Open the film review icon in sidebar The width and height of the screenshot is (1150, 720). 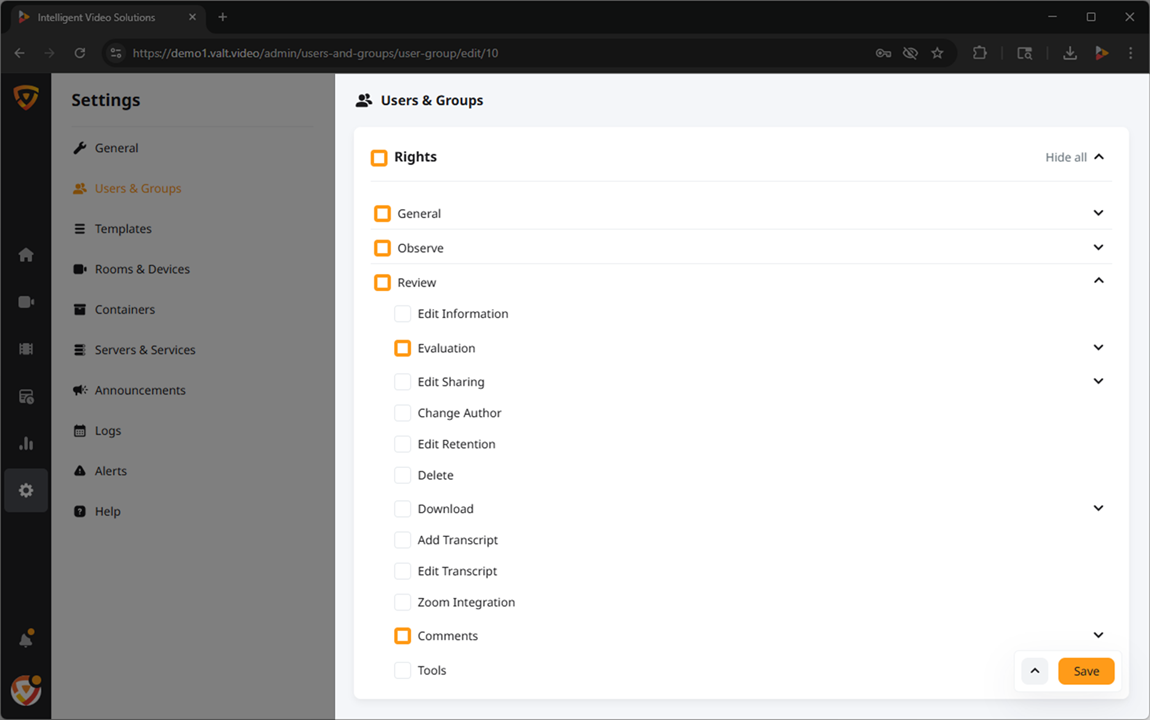(26, 349)
